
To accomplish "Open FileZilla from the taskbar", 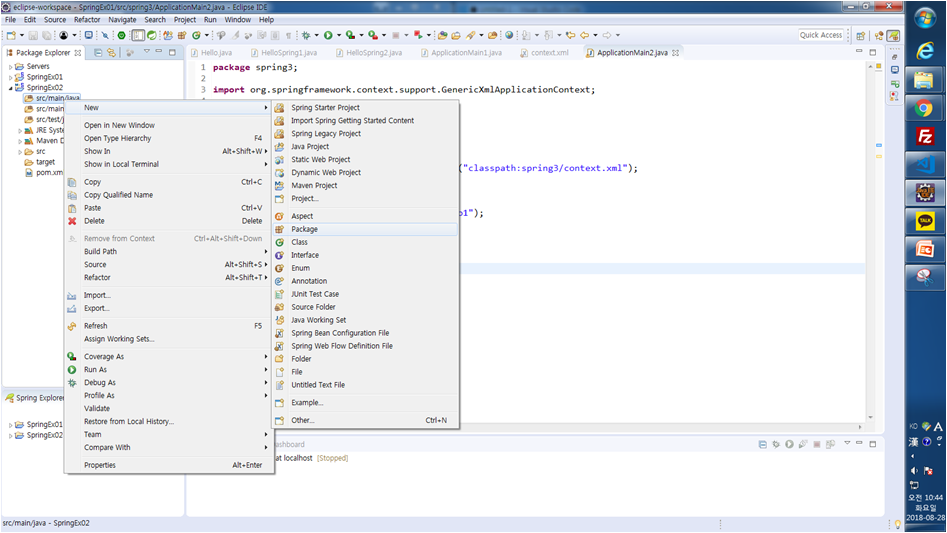I will pyautogui.click(x=923, y=137).
